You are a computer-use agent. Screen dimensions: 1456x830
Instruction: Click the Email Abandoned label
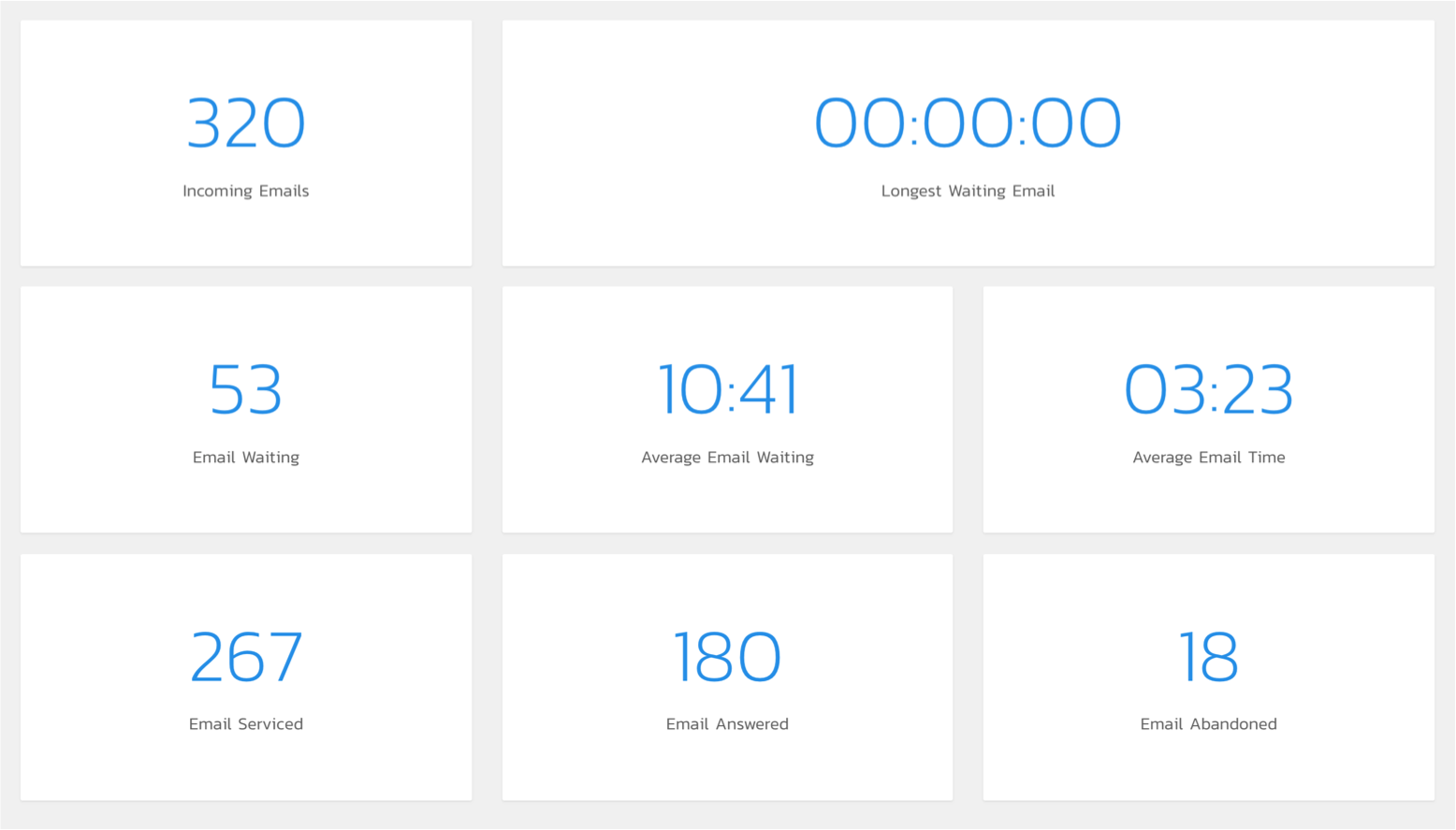(1208, 724)
